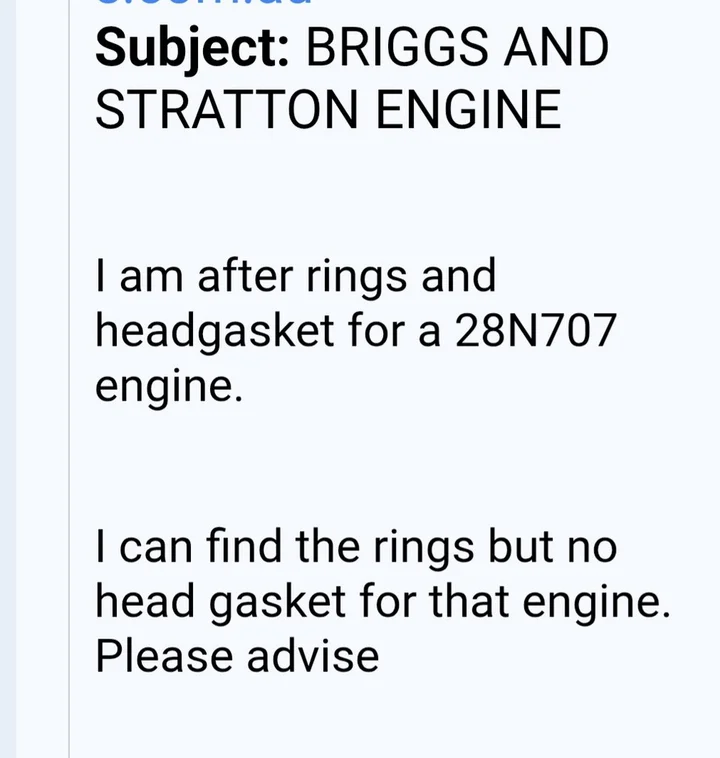Viewport: 720px width, 758px height.
Task: Click the word 'BRIGGS' in the subject
Action: click(397, 47)
